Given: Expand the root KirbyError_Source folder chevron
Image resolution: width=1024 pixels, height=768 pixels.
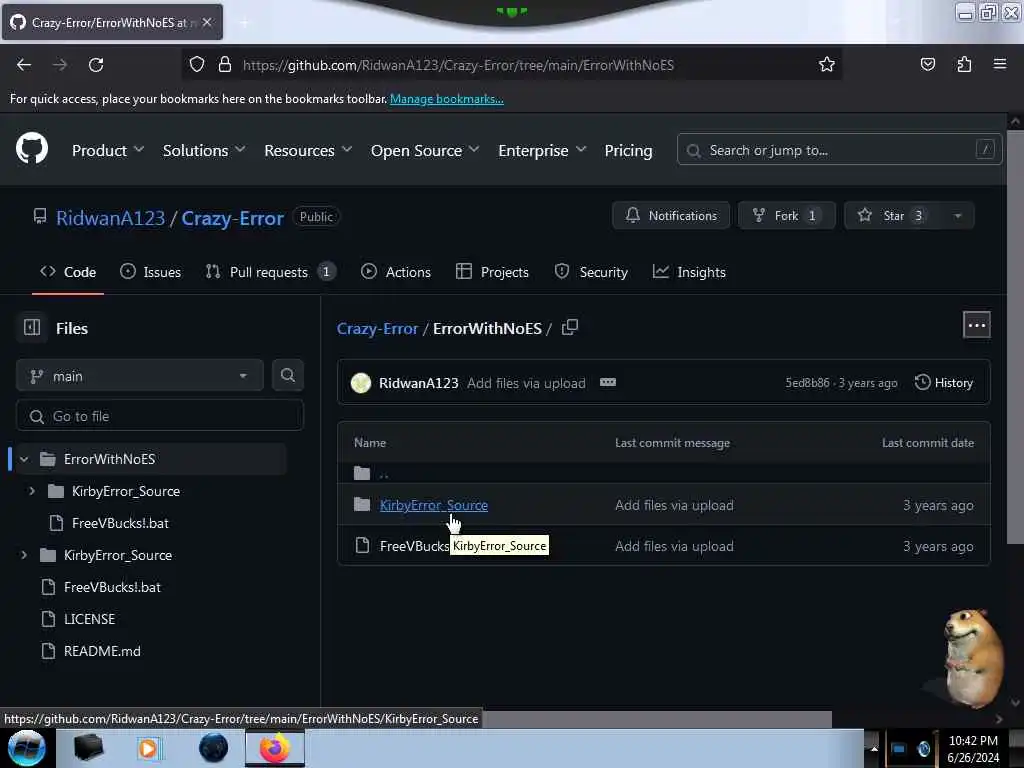Looking at the screenshot, I should pos(24,555).
